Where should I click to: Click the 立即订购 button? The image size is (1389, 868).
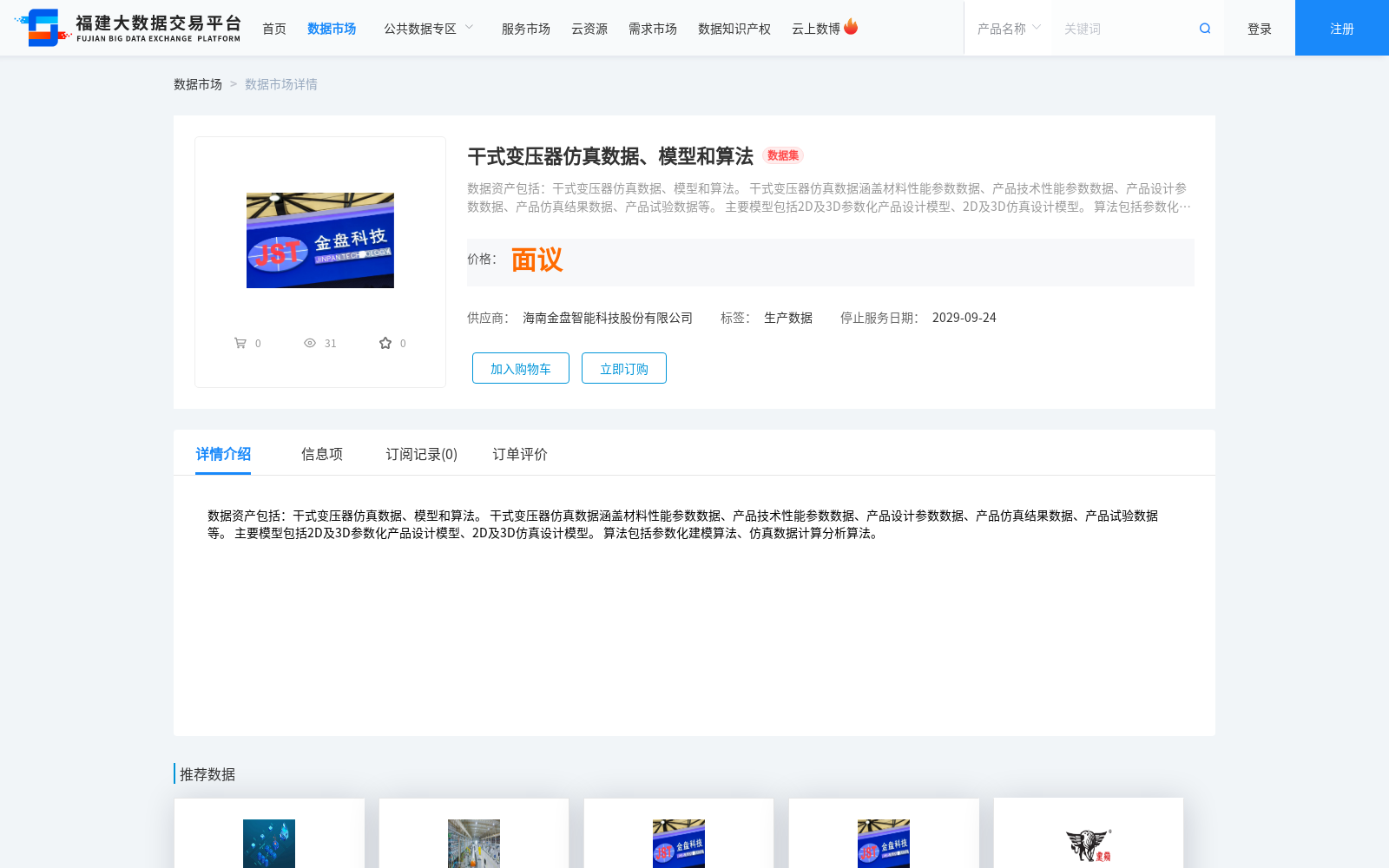coord(624,368)
